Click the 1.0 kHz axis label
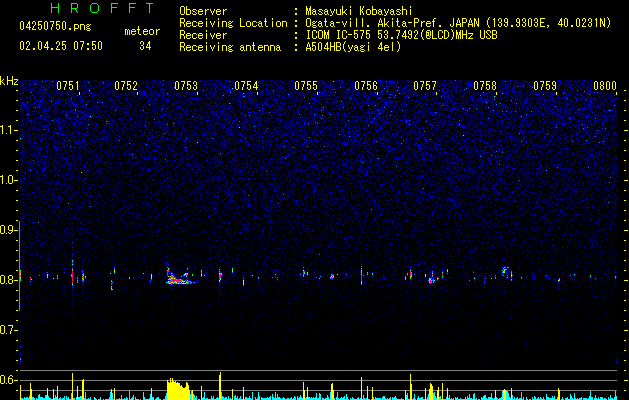Screen dimensions: 629x400 pyautogui.click(x=8, y=180)
